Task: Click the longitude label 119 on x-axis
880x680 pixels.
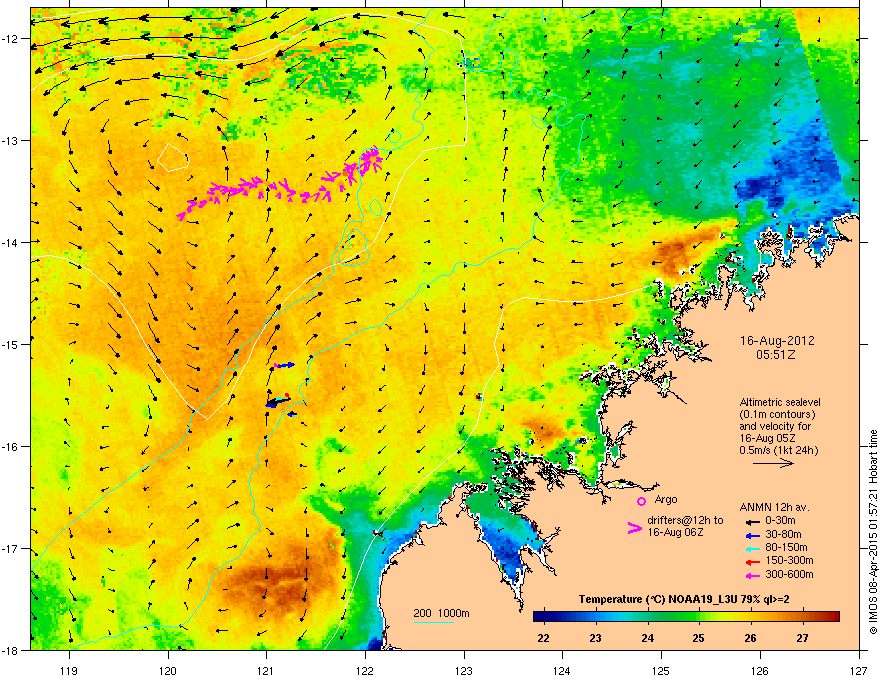Action: pyautogui.click(x=69, y=670)
